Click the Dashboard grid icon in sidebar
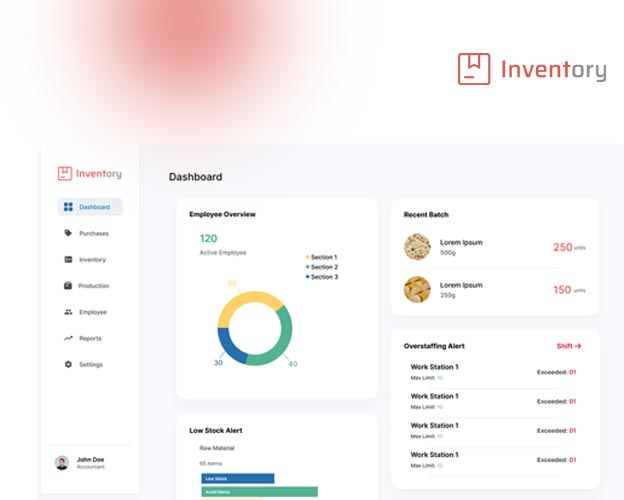Viewport: 624px width, 500px height. coord(68,207)
